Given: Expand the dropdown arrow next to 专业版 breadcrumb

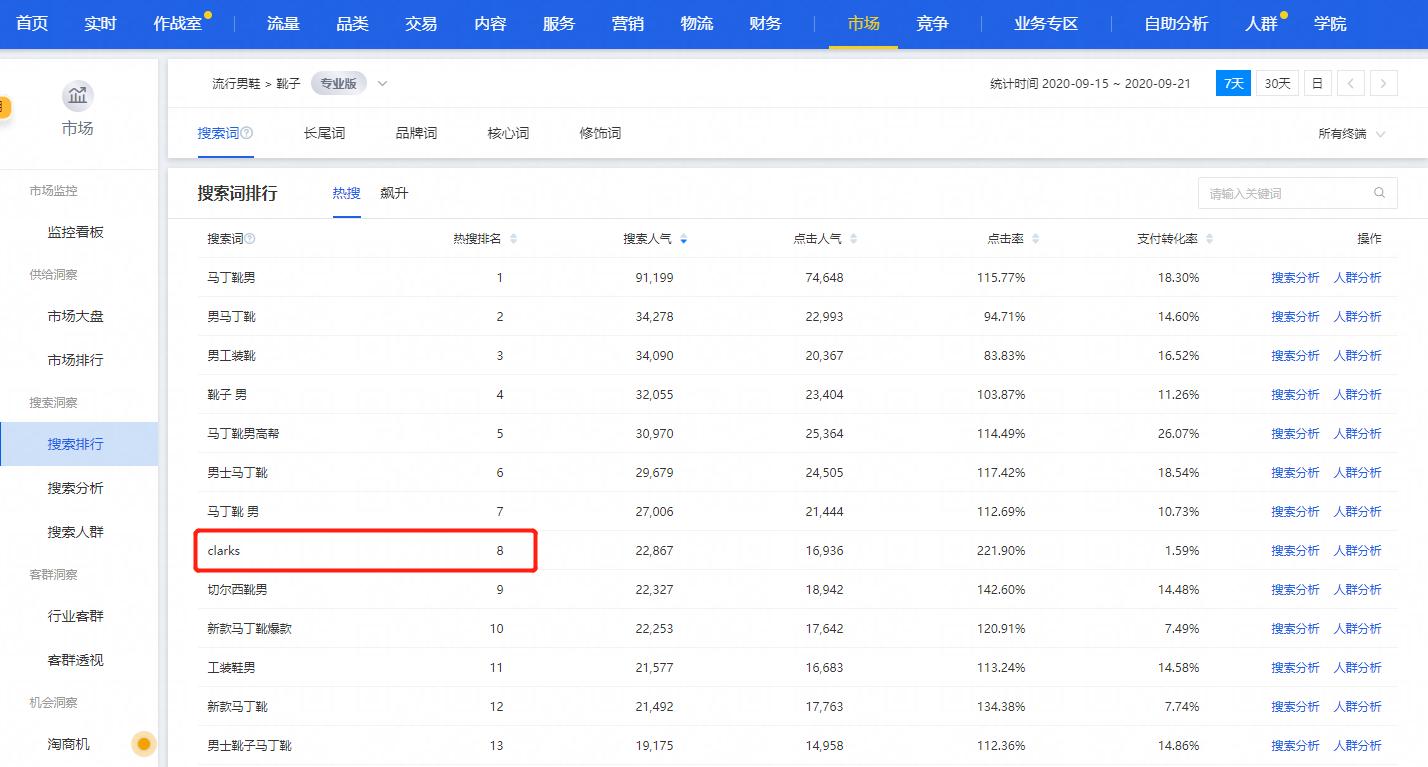Looking at the screenshot, I should 381,84.
